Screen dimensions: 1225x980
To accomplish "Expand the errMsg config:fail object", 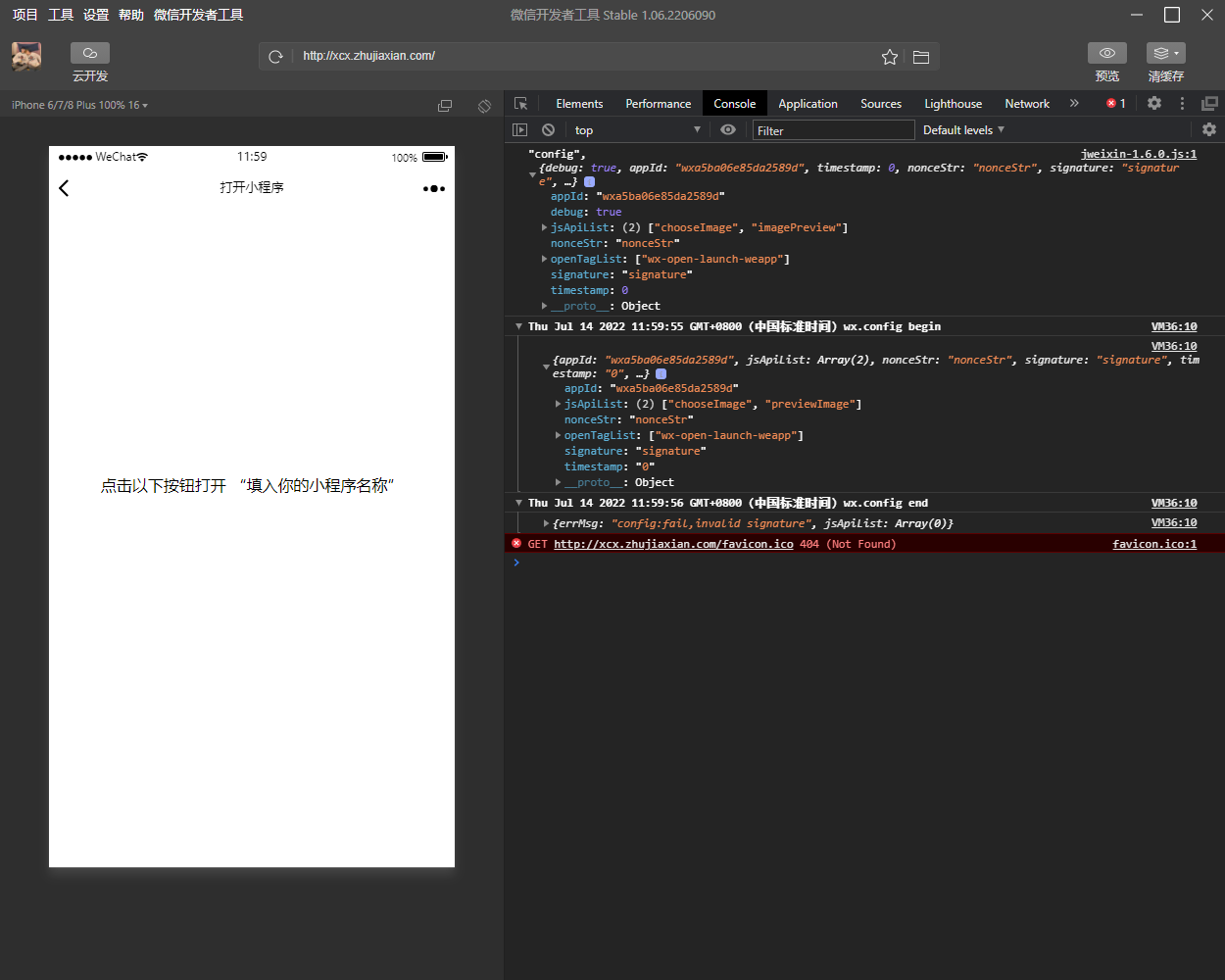I will (x=546, y=523).
